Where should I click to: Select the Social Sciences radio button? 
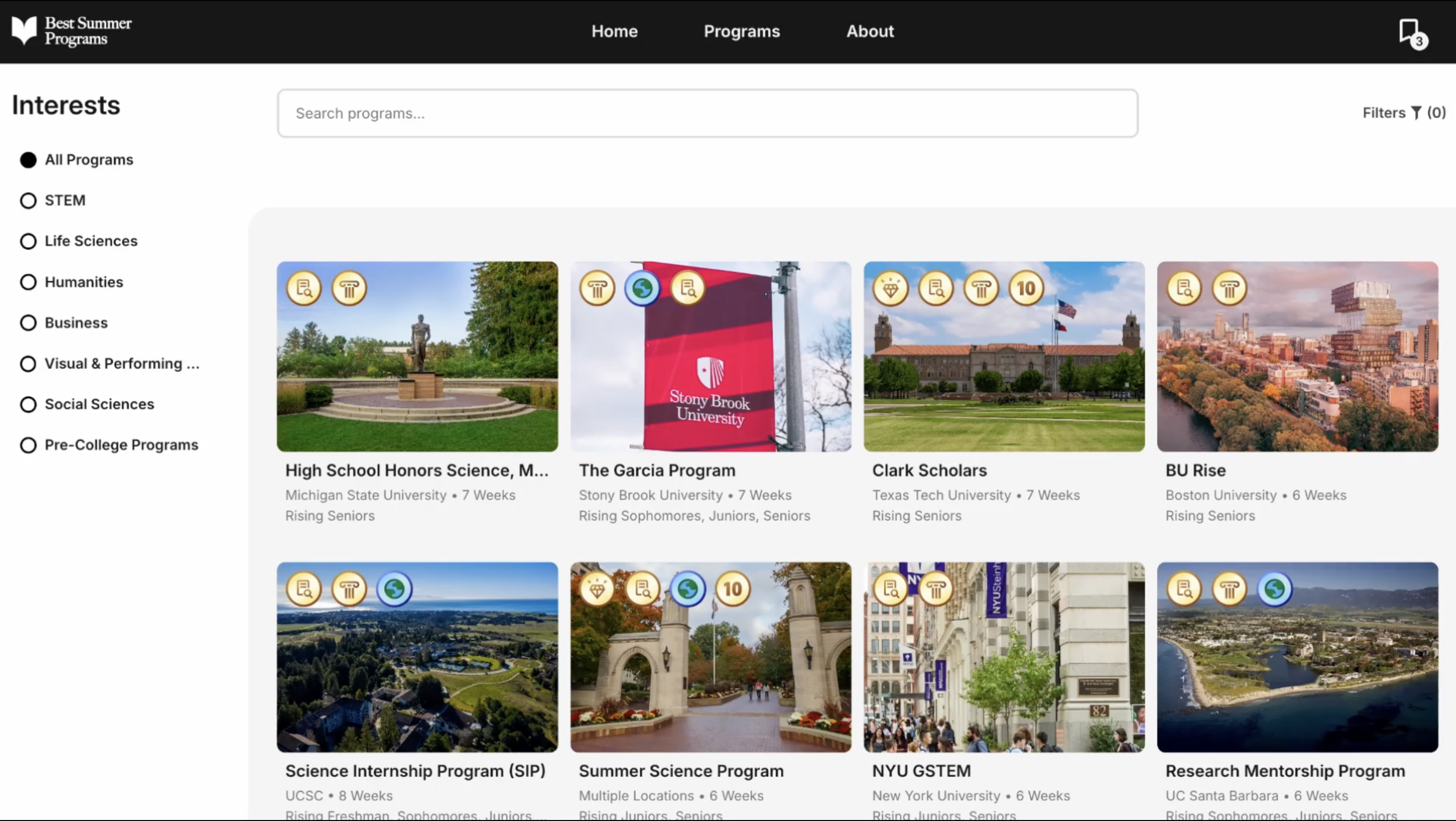[28, 405]
